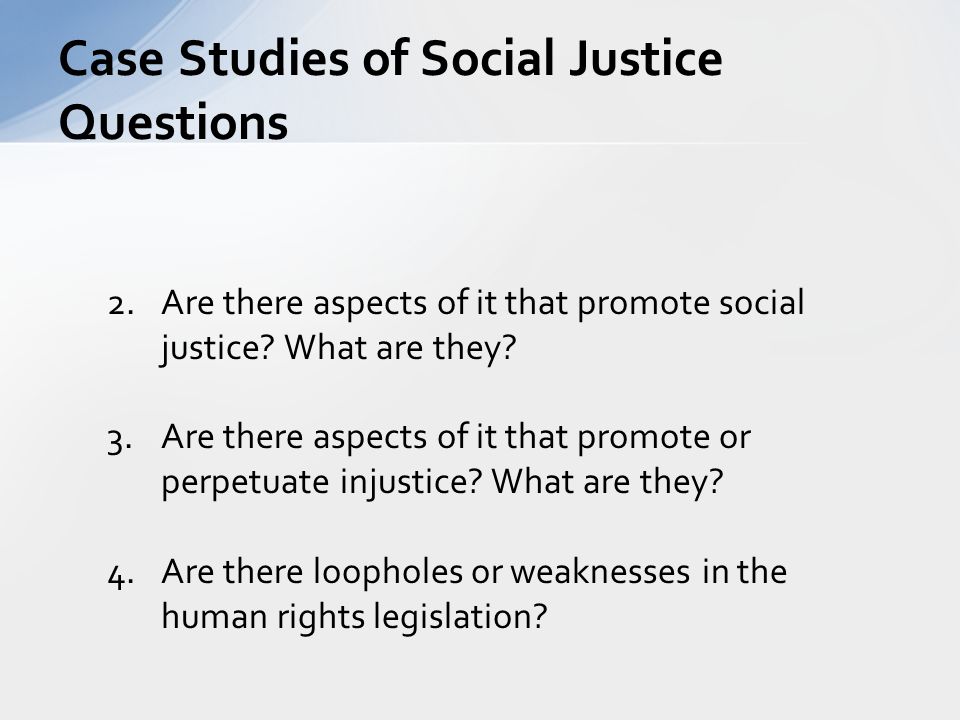Click the word "Case" in the title
This screenshot has height=720, width=960.
[111, 59]
